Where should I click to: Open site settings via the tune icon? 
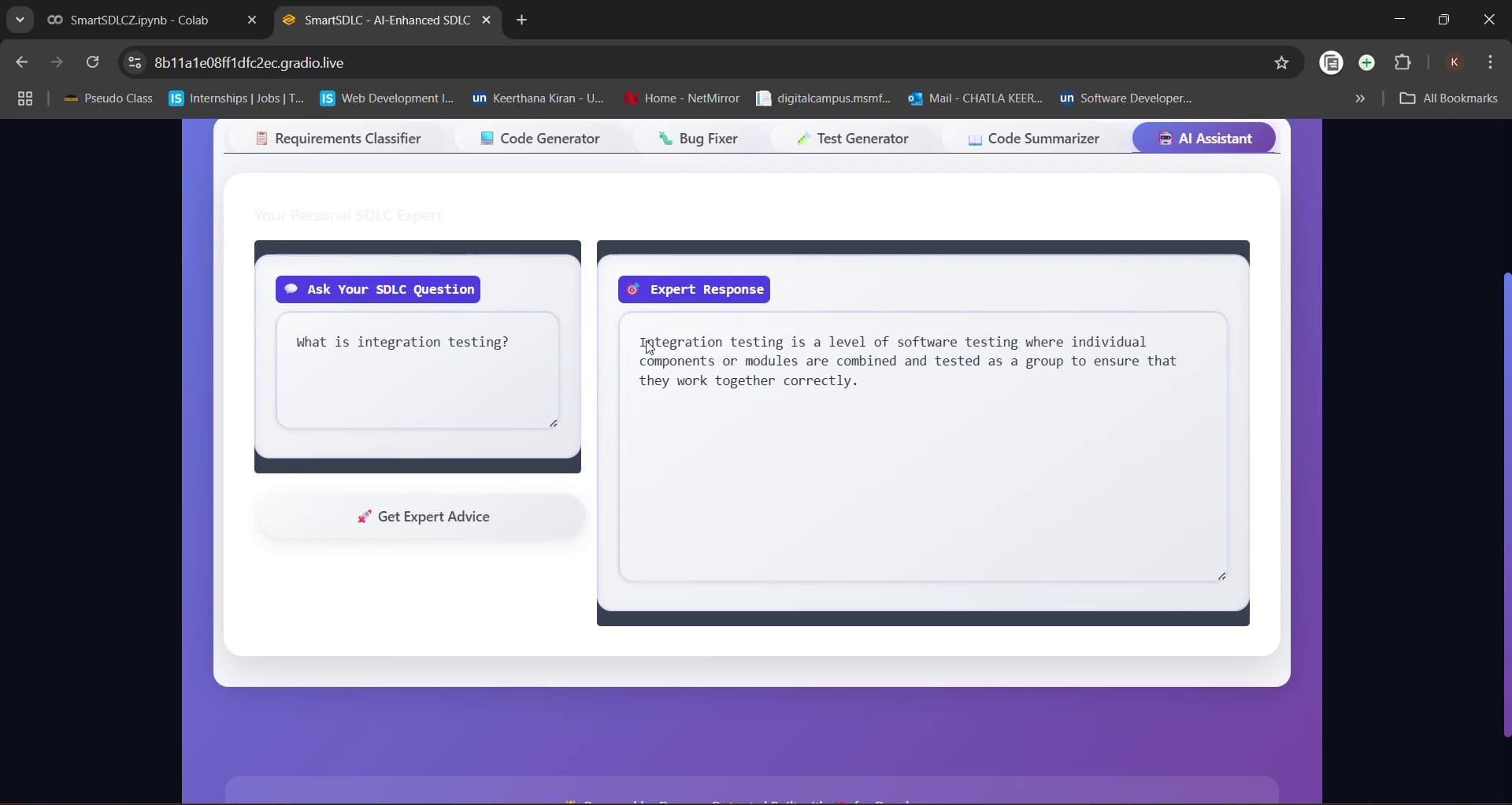[134, 62]
